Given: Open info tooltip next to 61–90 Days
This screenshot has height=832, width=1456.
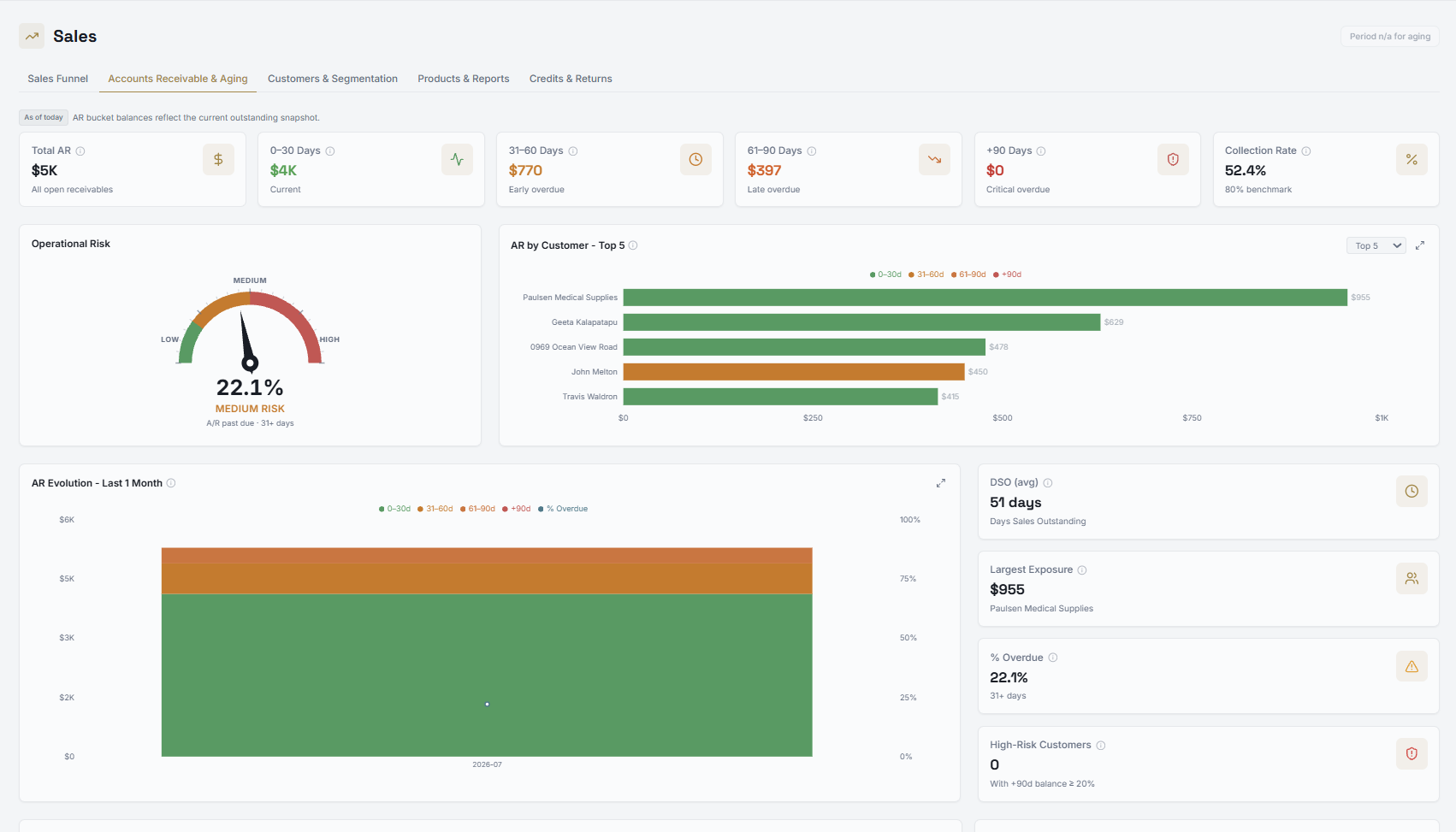Looking at the screenshot, I should click(812, 150).
